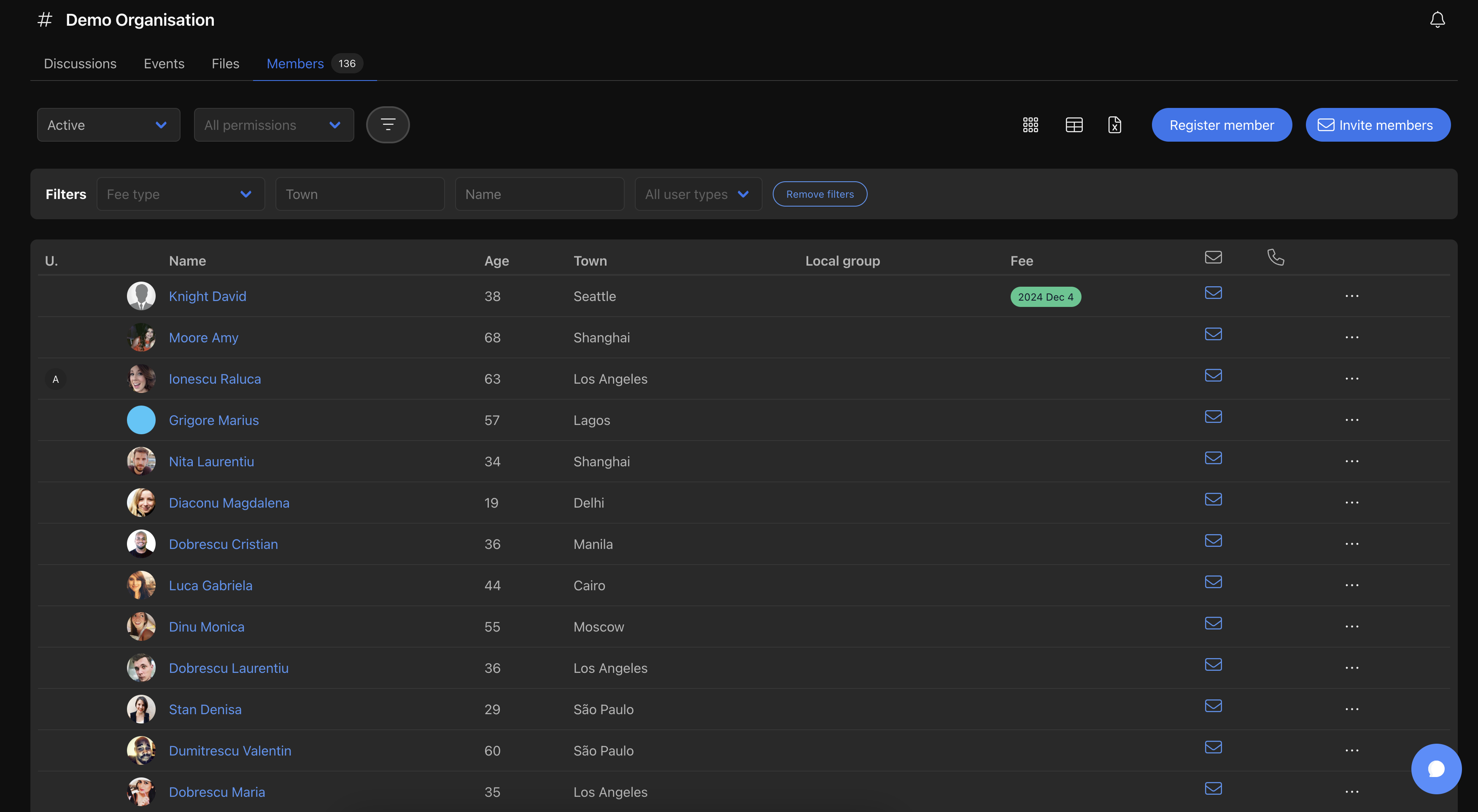
Task: Open more options for Luca Gabriela
Action: 1351,585
